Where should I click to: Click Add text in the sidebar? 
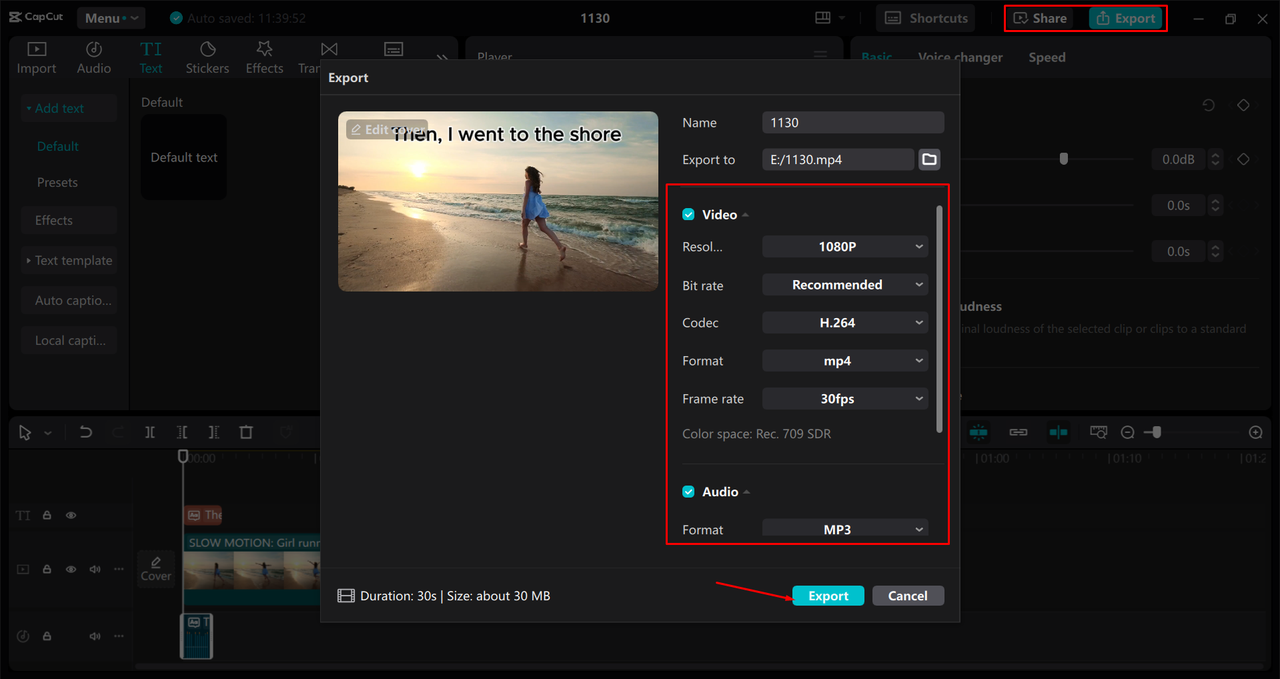point(69,108)
